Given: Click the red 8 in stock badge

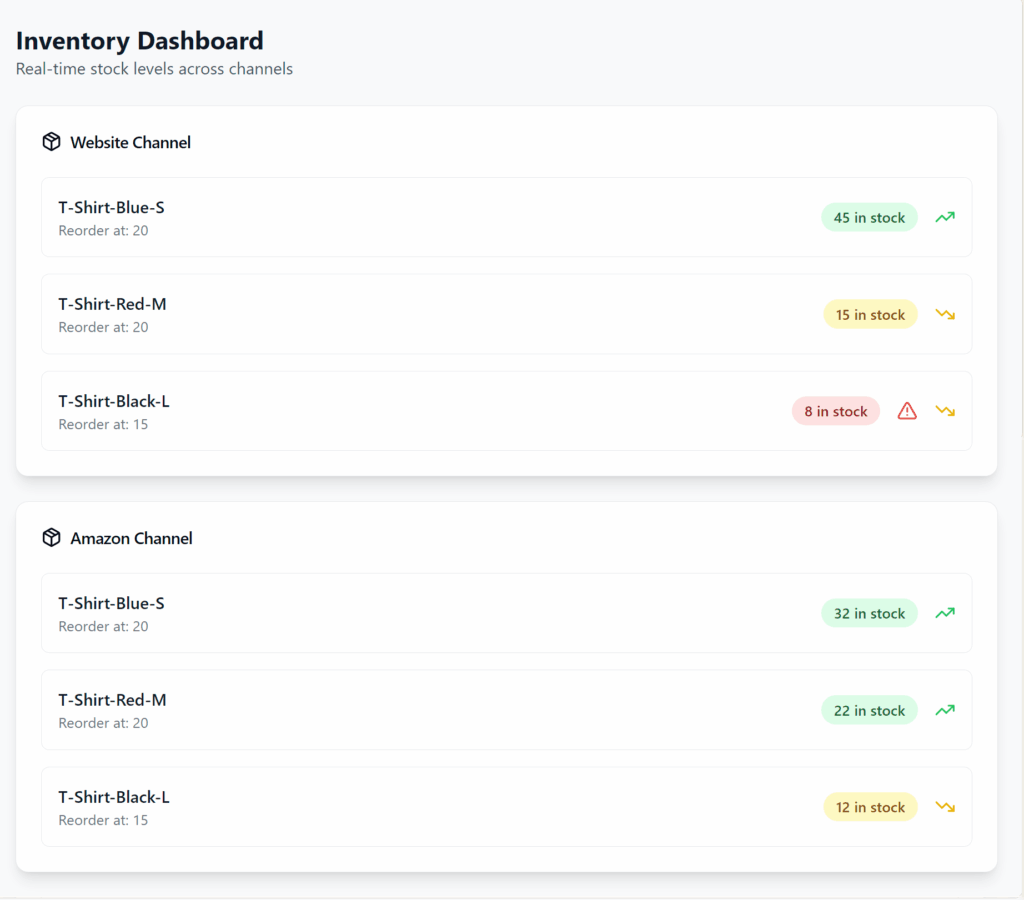Looking at the screenshot, I should click(836, 410).
